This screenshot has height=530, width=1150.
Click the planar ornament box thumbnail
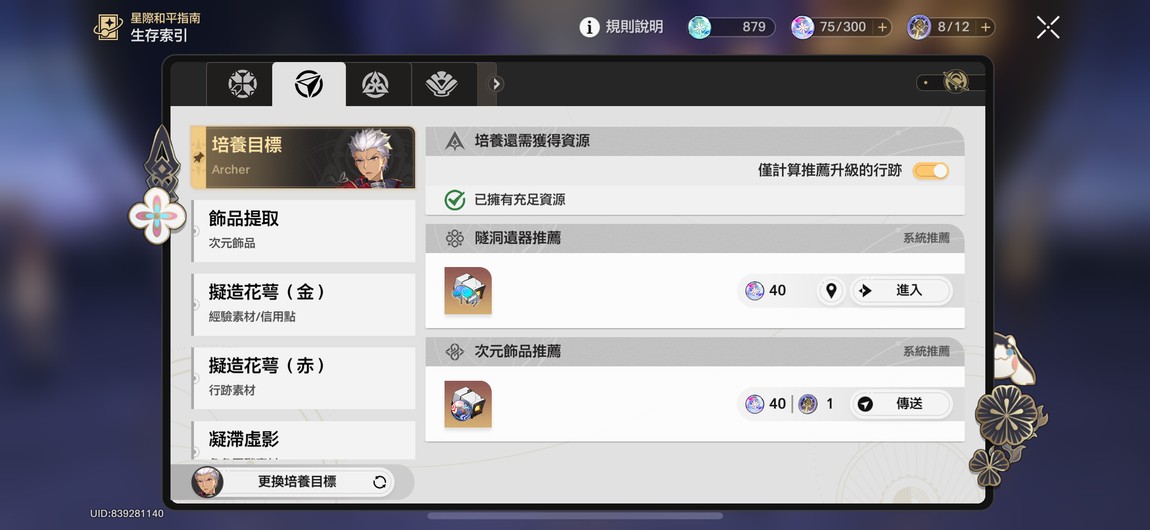(x=468, y=404)
